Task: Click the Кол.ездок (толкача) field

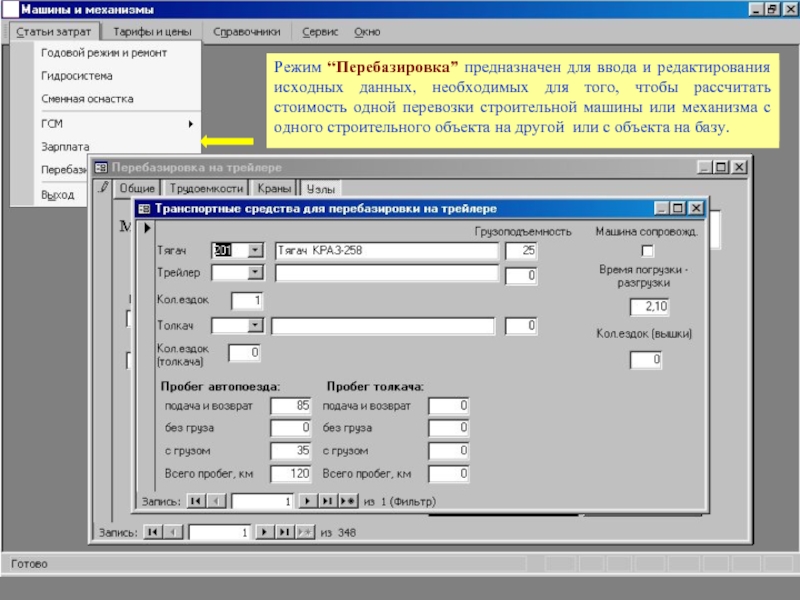Action: 244,353
